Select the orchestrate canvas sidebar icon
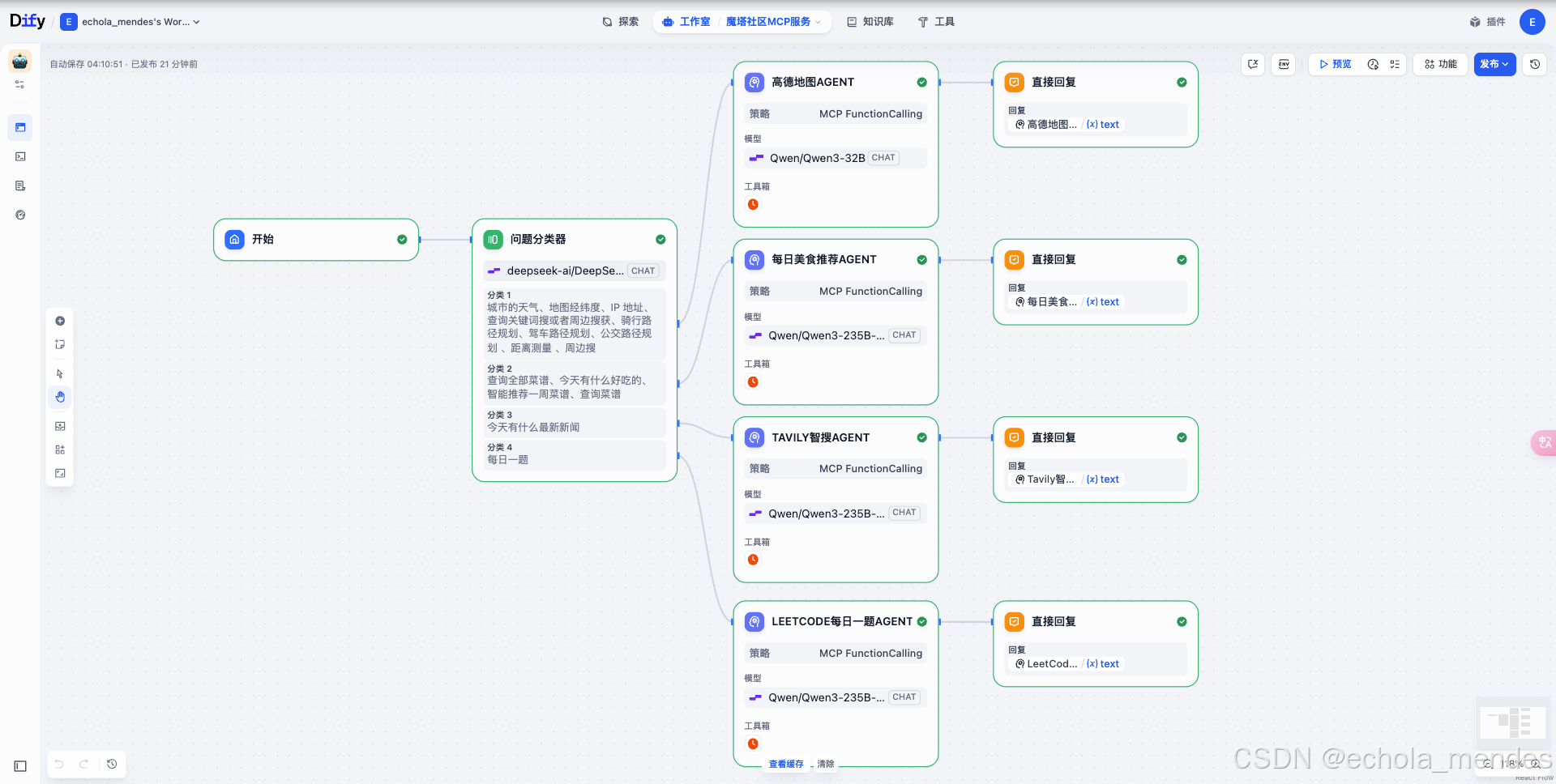The width and height of the screenshot is (1556, 784). point(20,127)
